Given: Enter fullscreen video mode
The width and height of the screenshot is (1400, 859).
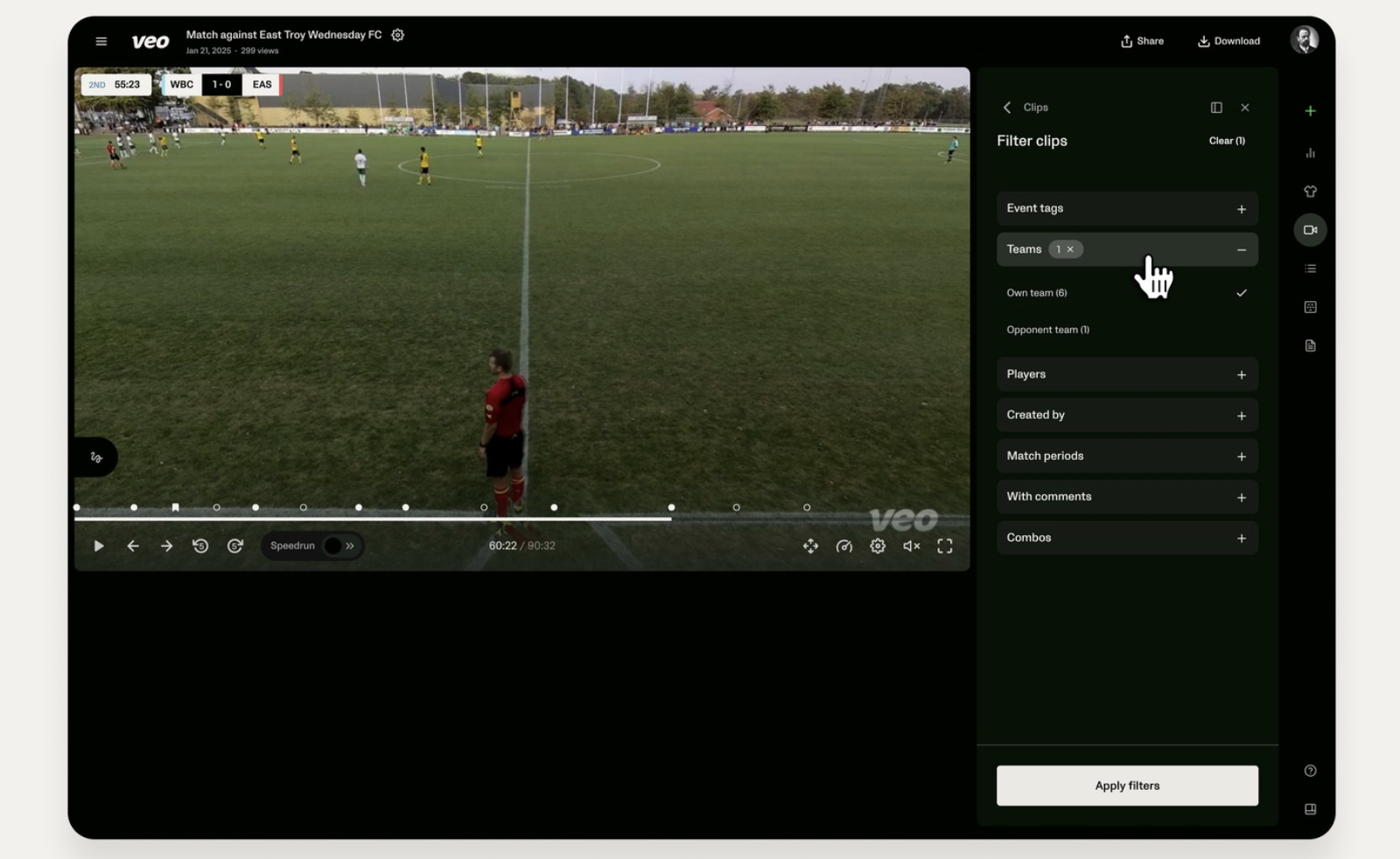Looking at the screenshot, I should click(945, 546).
